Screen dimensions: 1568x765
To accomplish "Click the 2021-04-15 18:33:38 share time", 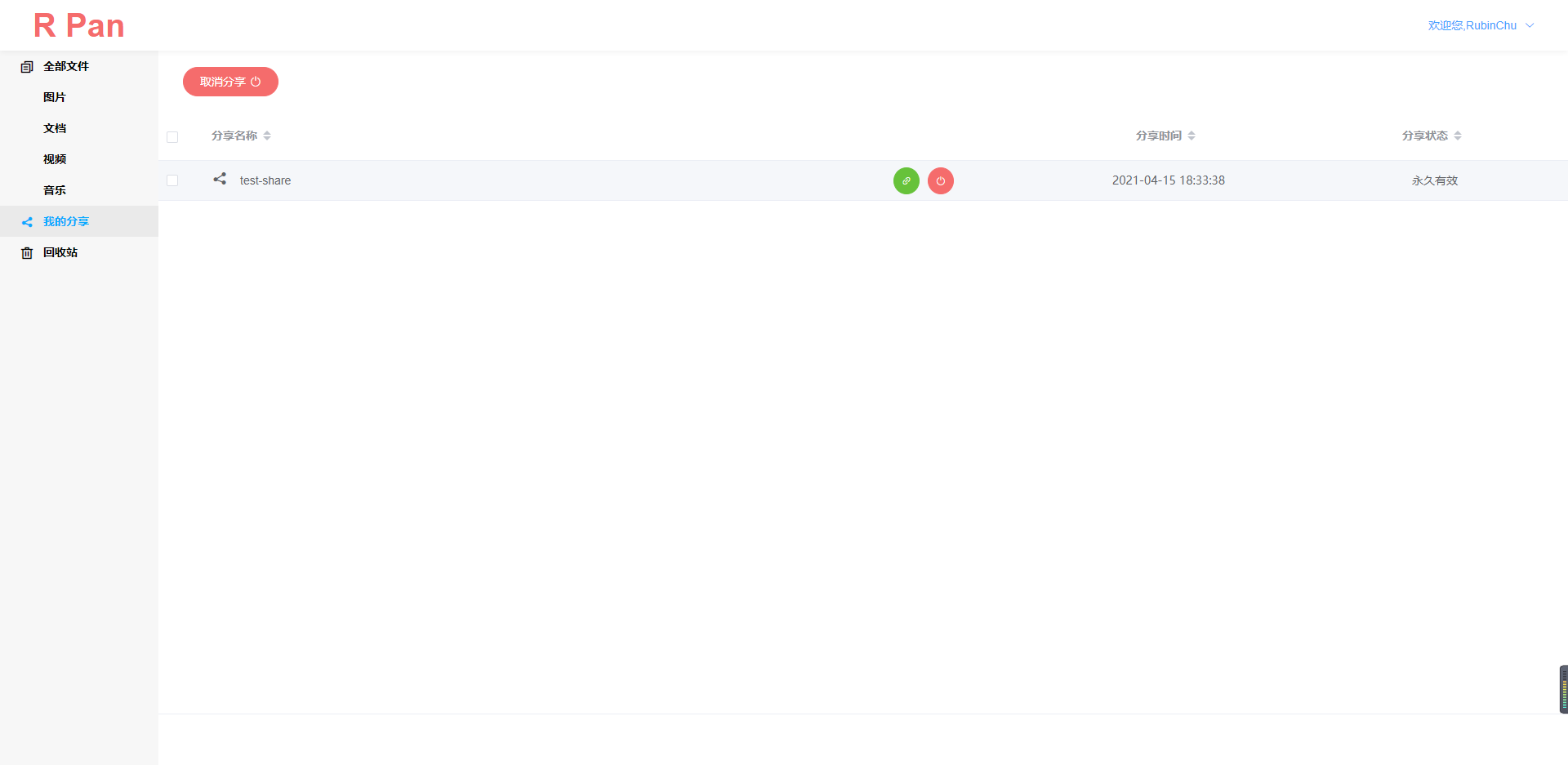I will (1169, 180).
